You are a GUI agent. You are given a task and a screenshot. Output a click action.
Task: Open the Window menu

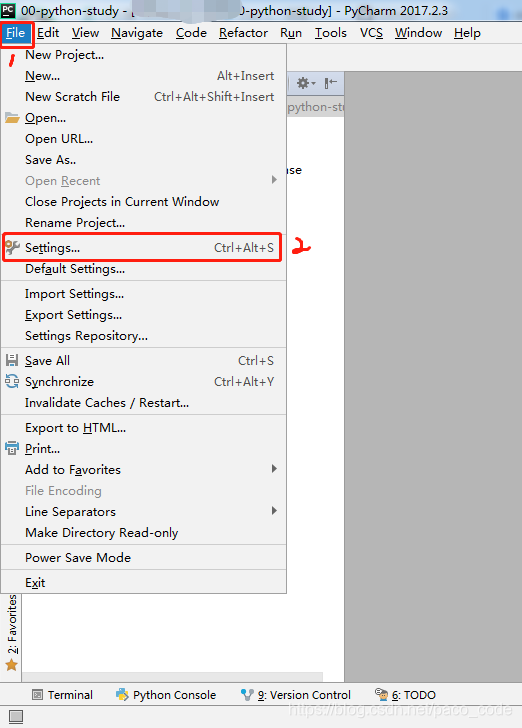click(418, 33)
